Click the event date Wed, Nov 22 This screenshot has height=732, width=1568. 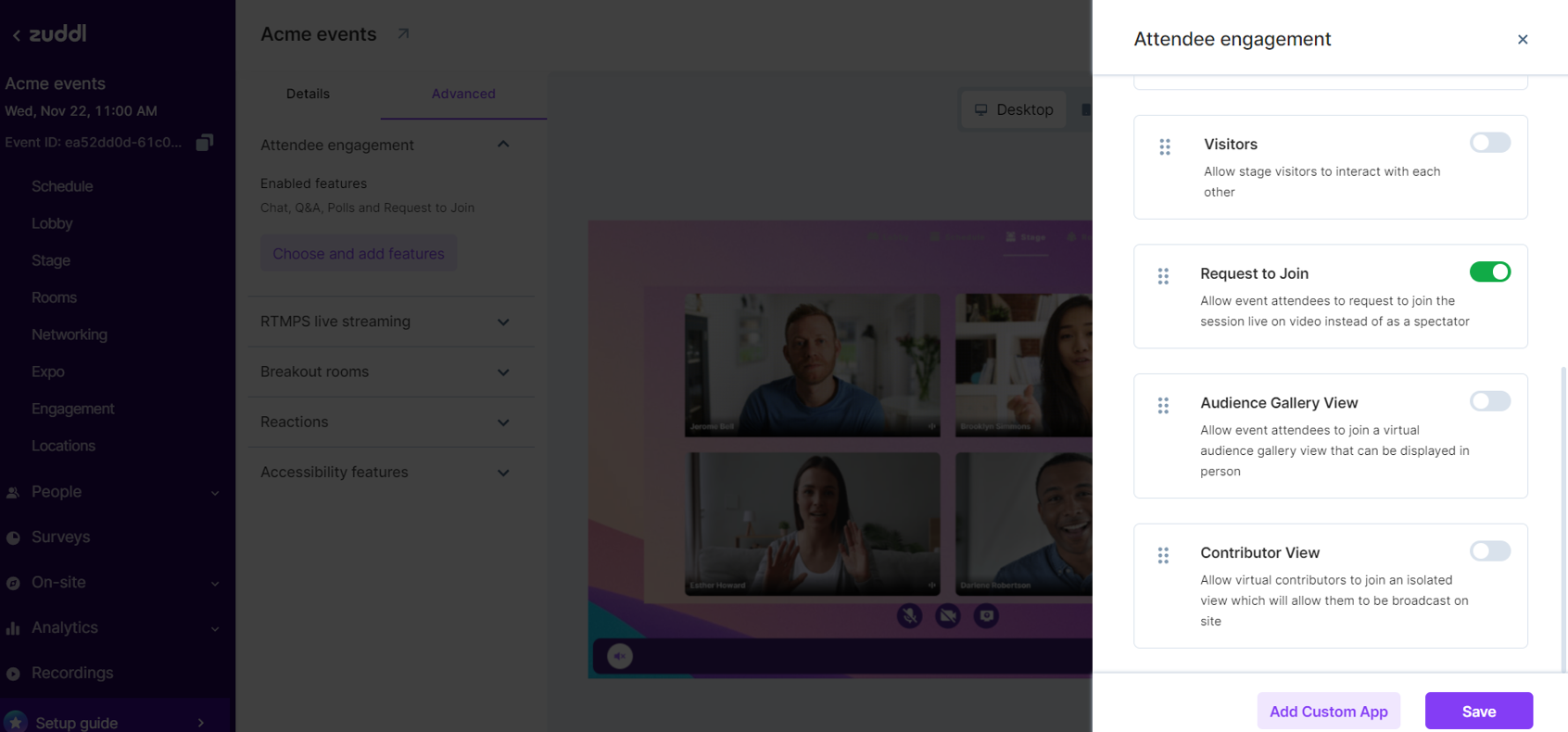click(x=81, y=111)
